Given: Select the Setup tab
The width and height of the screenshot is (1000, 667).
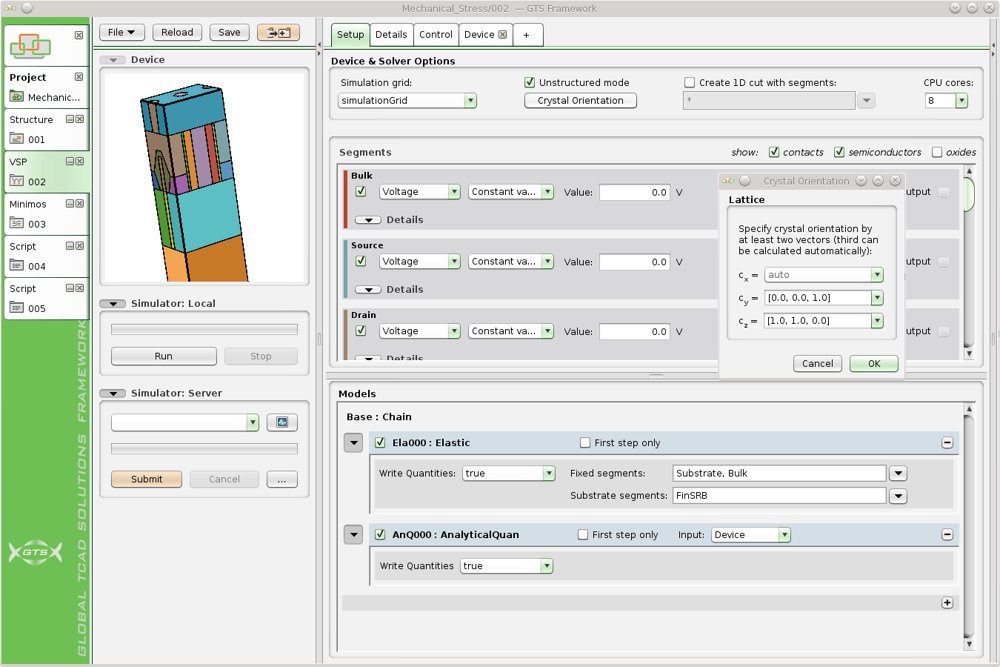Looking at the screenshot, I should click(350, 34).
